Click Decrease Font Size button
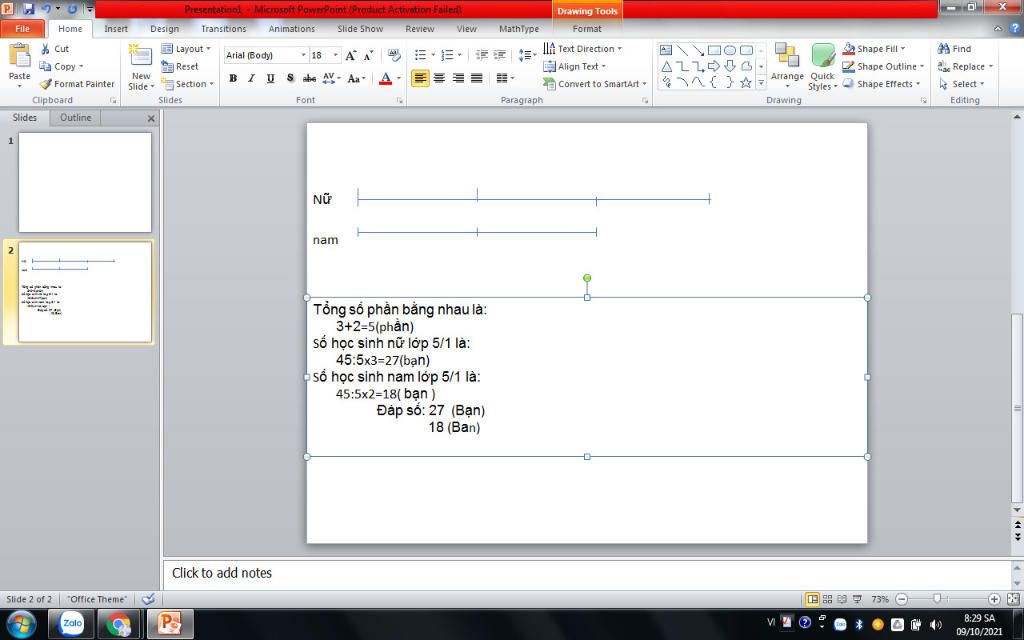The image size is (1024, 640). (368, 56)
